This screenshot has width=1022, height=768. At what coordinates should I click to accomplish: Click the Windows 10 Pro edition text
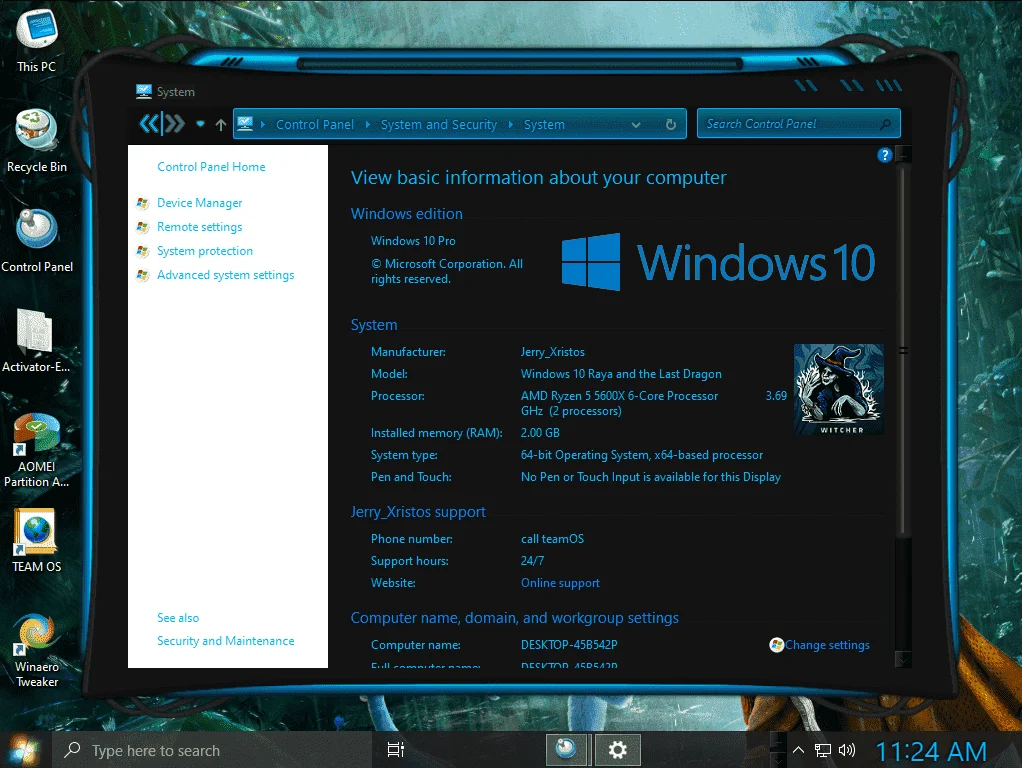point(413,241)
